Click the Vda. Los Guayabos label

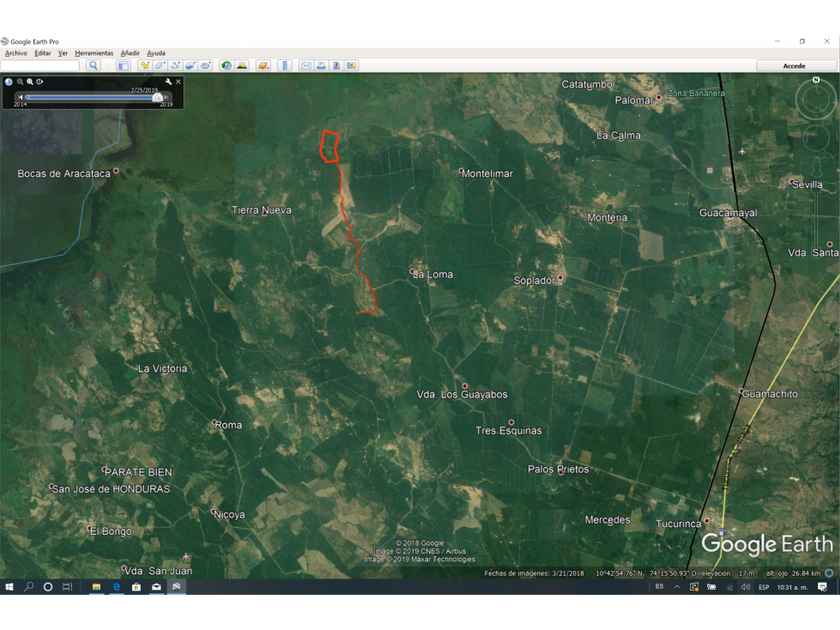click(462, 394)
